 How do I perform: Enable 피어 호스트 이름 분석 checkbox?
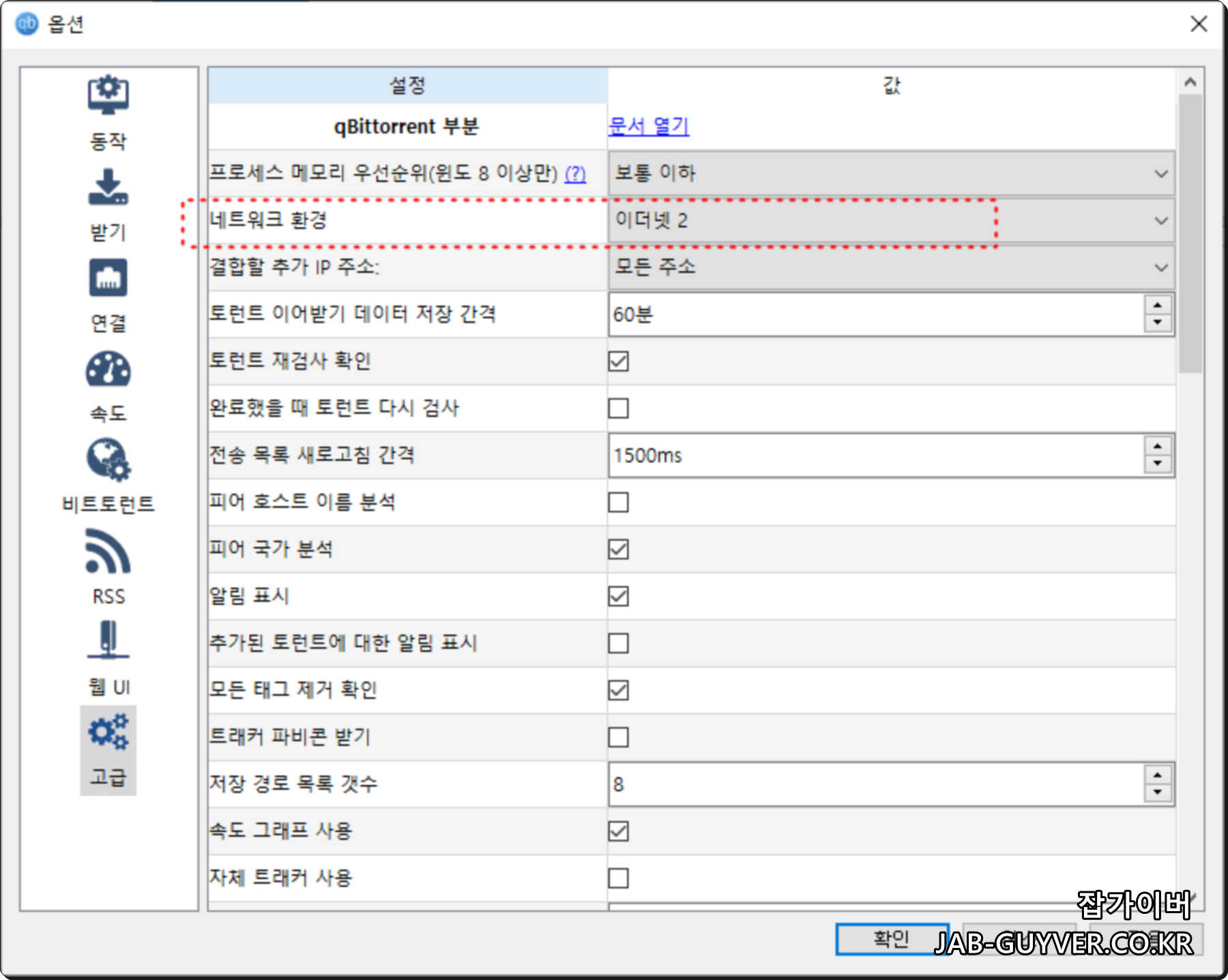(x=618, y=502)
